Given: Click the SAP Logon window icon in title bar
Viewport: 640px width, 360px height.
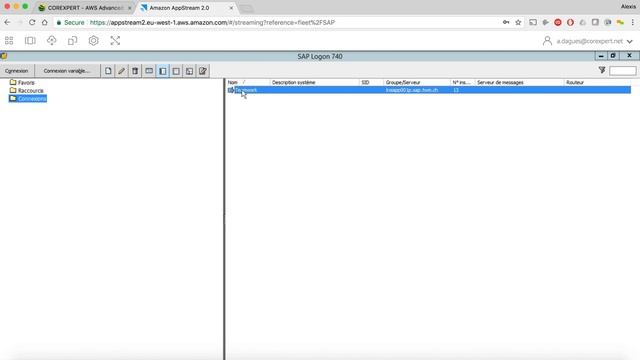Looking at the screenshot, I should 4,56.
